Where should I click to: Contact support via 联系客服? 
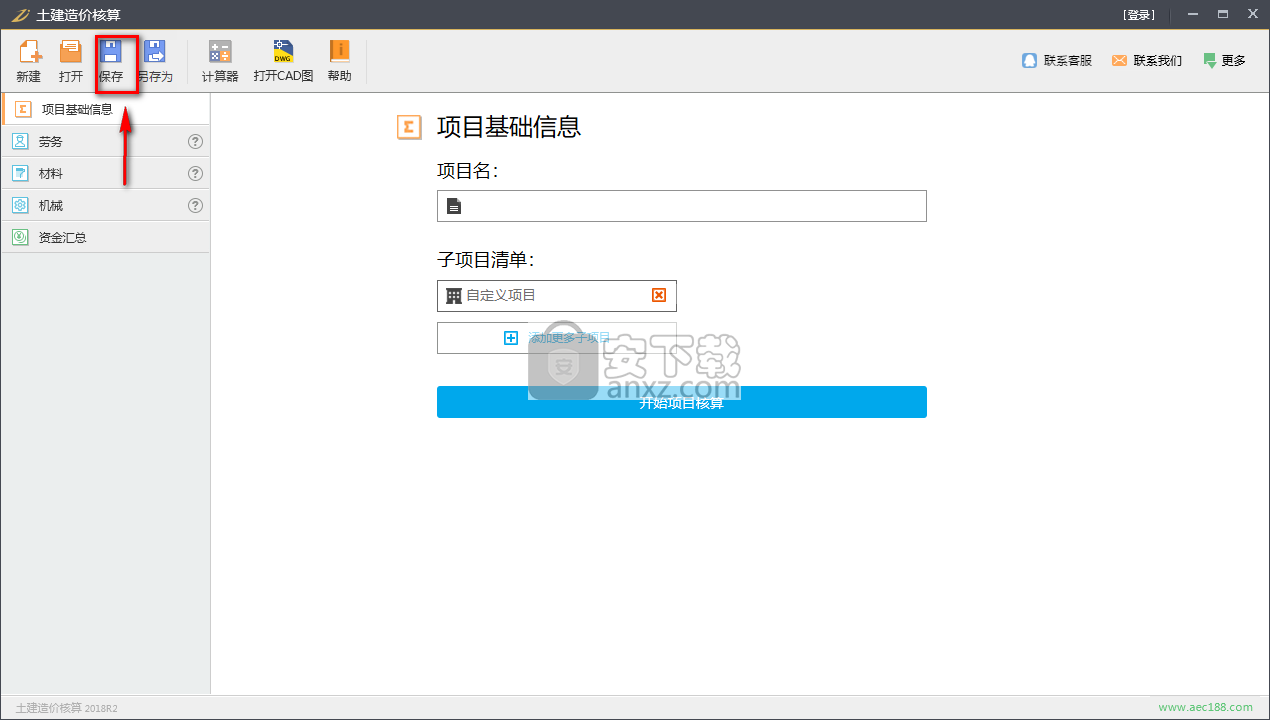click(1057, 61)
